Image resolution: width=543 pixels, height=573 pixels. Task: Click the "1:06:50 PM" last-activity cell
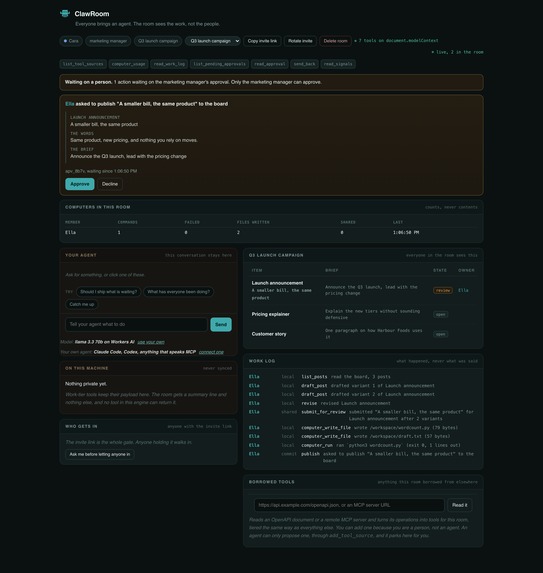click(406, 232)
